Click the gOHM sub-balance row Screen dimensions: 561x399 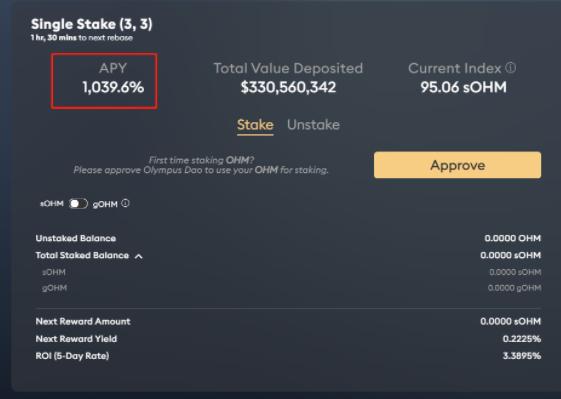[288, 288]
